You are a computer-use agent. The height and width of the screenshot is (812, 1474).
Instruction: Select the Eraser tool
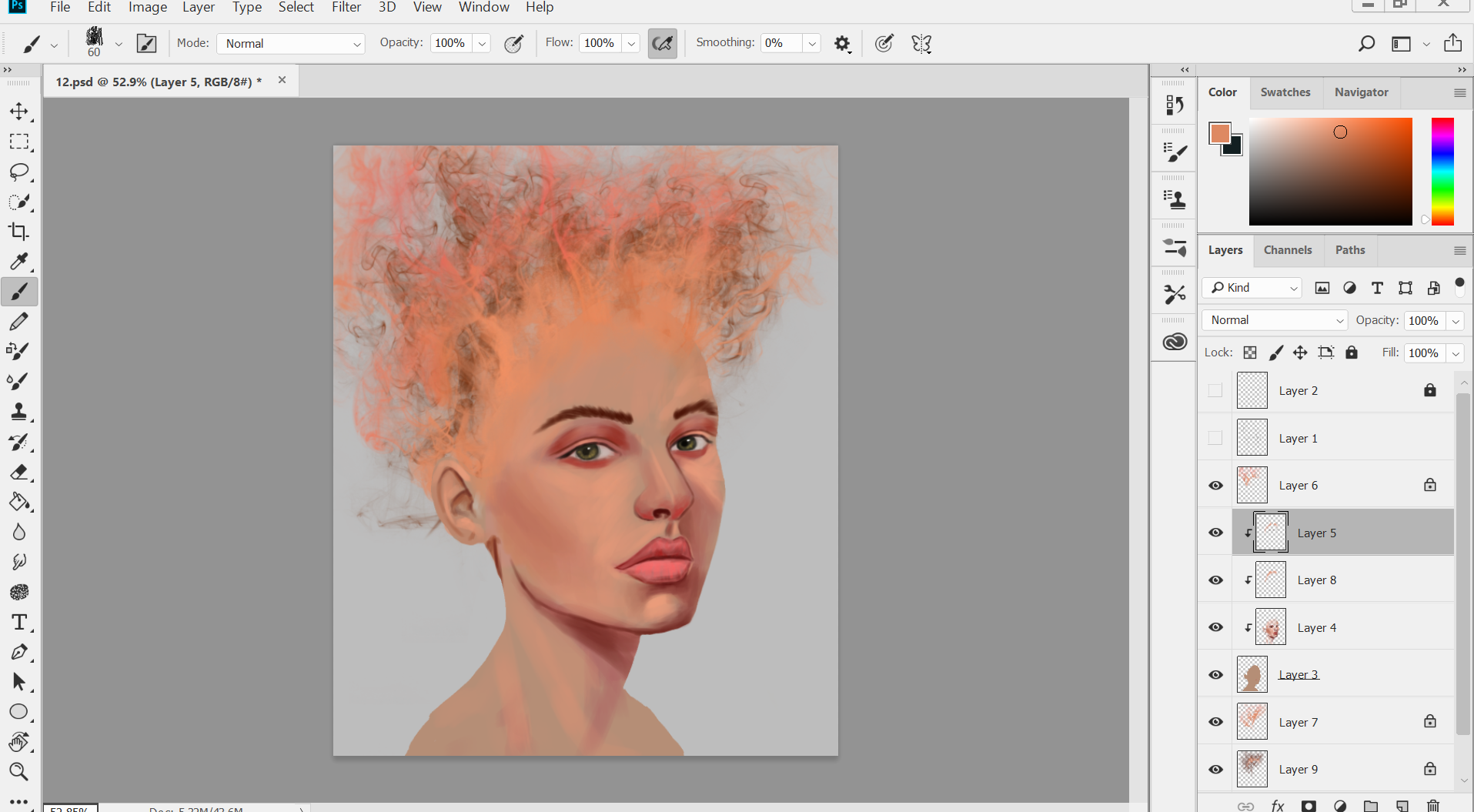18,472
